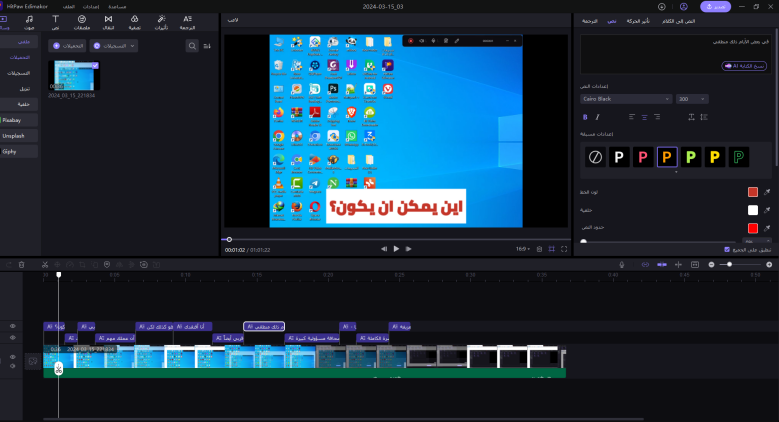Select the Stock (خلفية) sidebar item

click(x=23, y=102)
